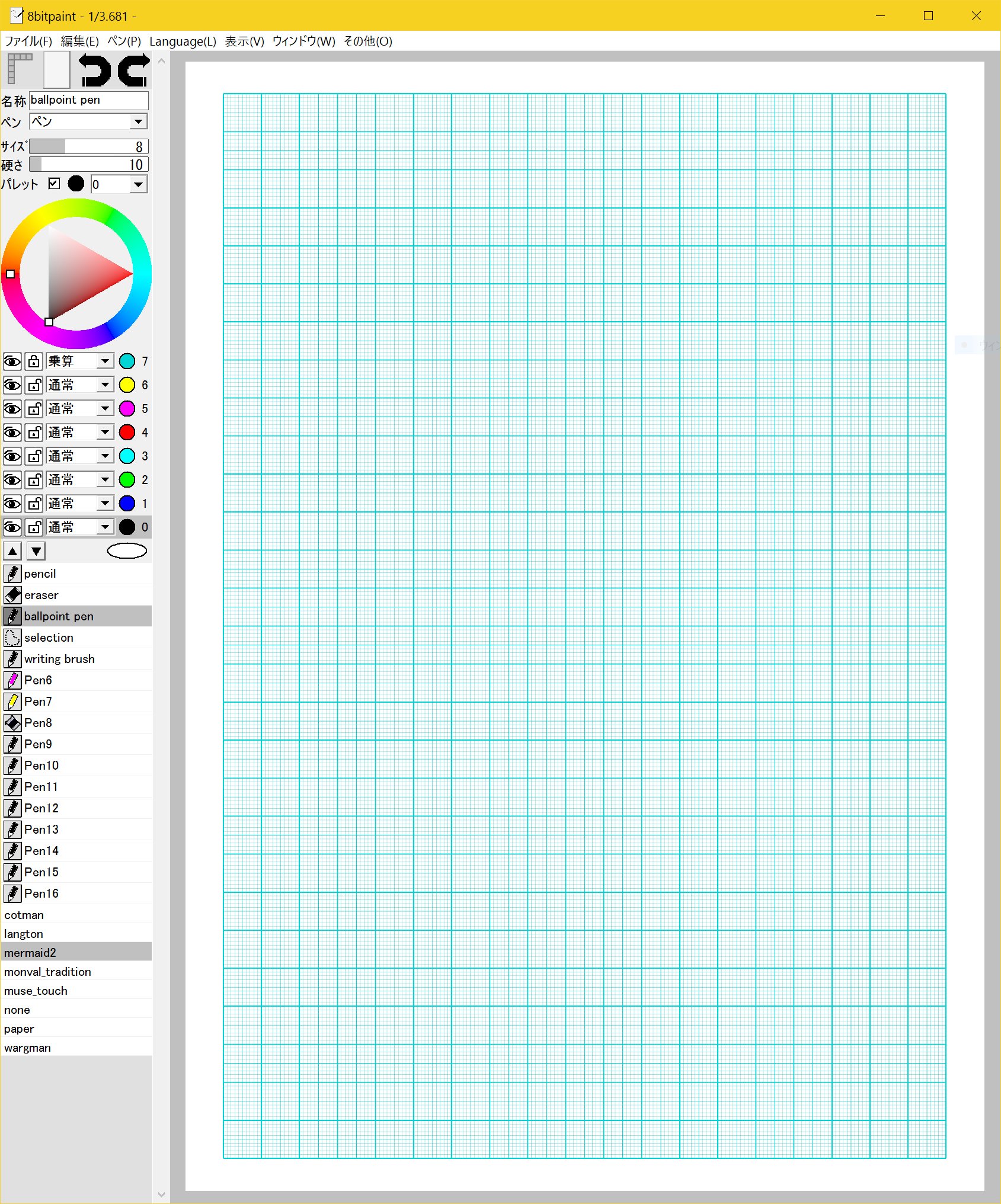Select the pencil tool
This screenshot has width=1001, height=1204.
tap(76, 574)
